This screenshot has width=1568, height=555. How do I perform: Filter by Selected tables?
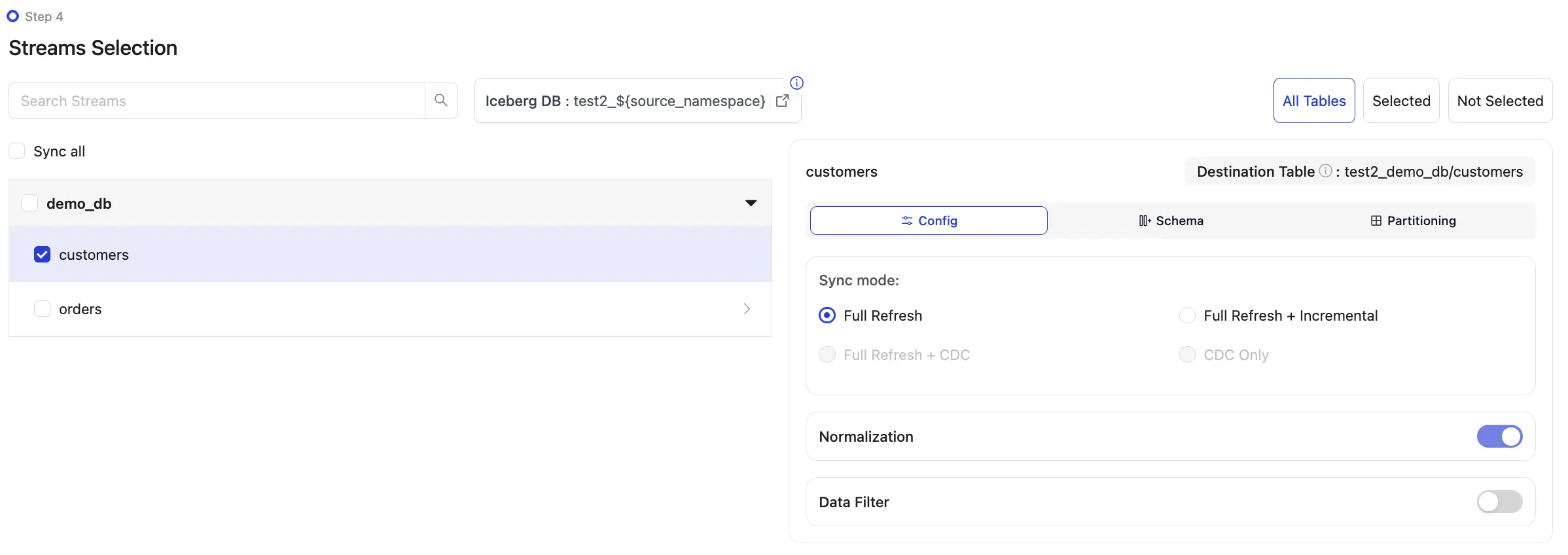(1401, 101)
